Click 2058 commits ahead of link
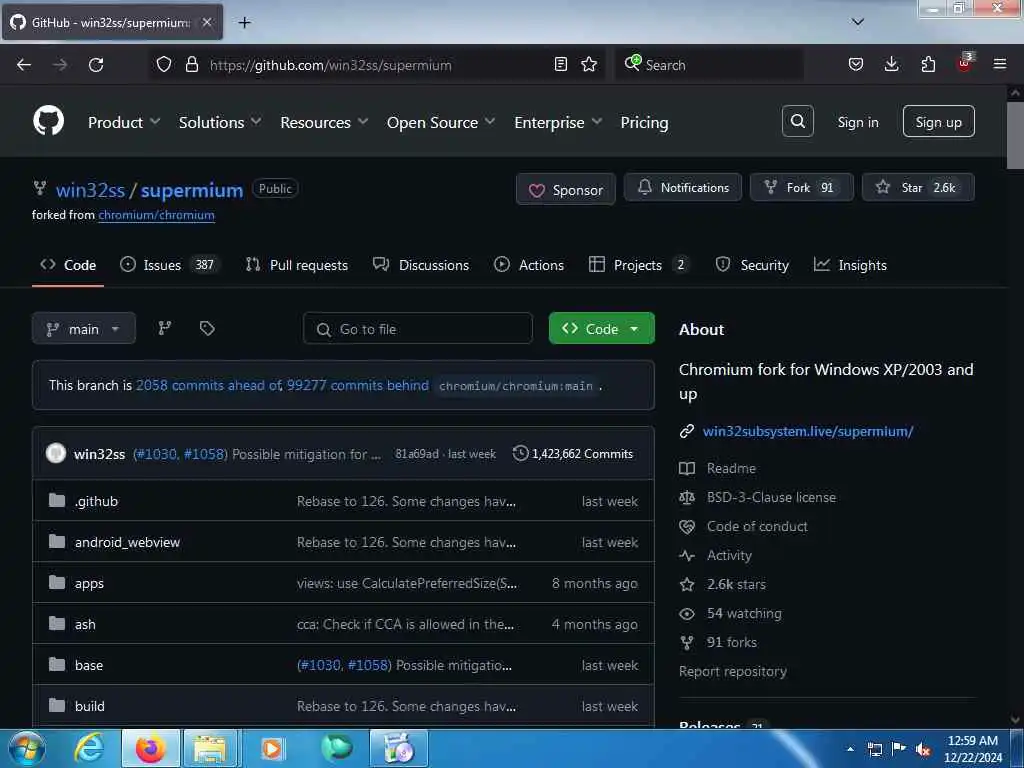The width and height of the screenshot is (1024, 768). click(x=208, y=385)
